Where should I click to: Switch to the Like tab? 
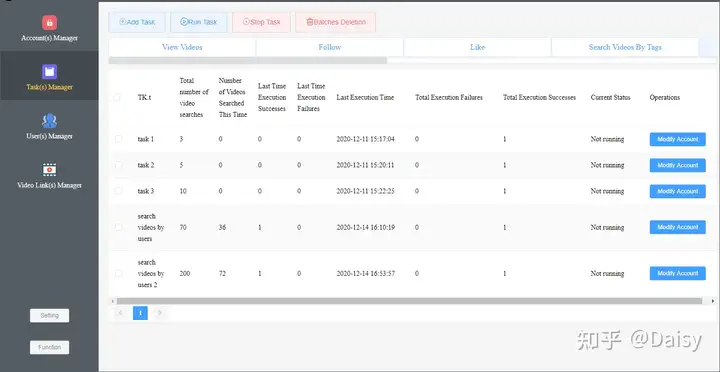click(x=478, y=47)
